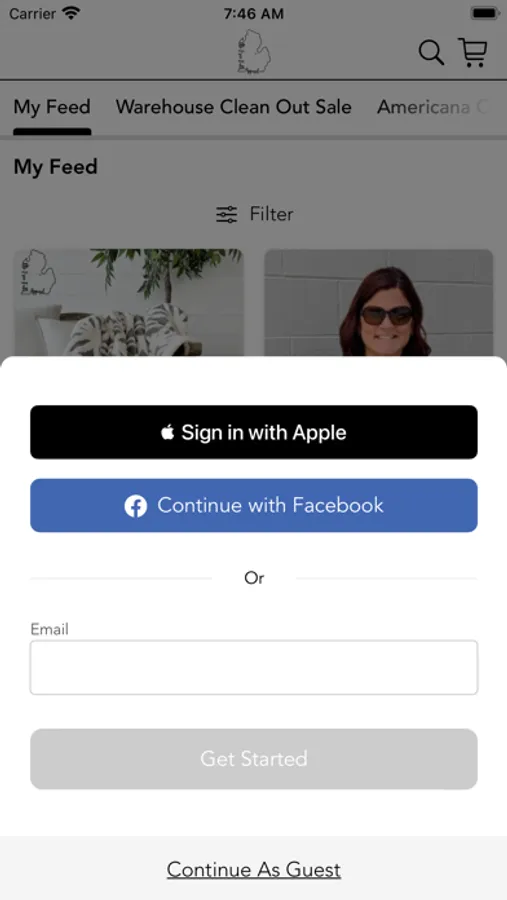Open the Filter text label

tap(272, 214)
